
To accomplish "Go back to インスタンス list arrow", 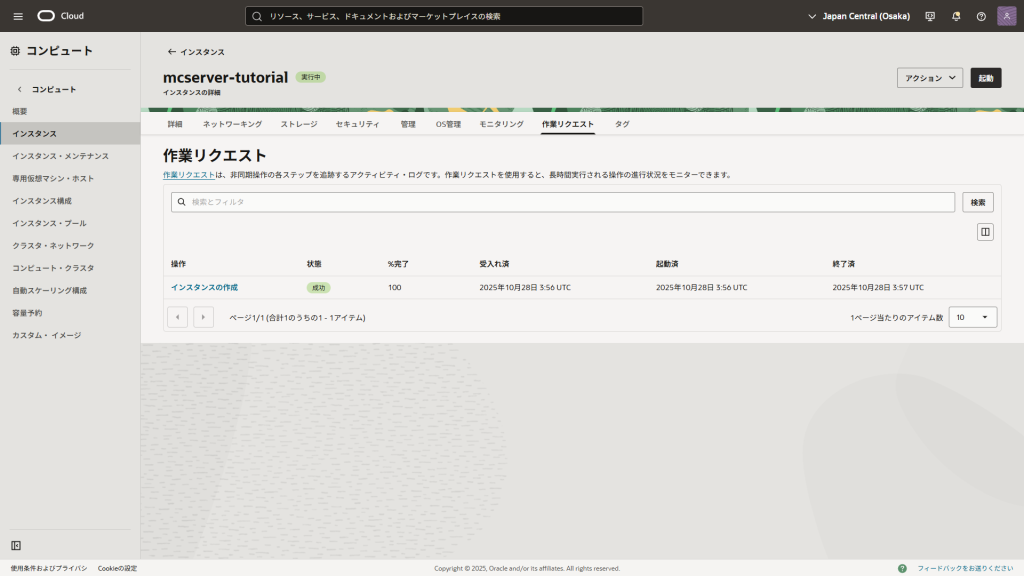I will pyautogui.click(x=172, y=51).
